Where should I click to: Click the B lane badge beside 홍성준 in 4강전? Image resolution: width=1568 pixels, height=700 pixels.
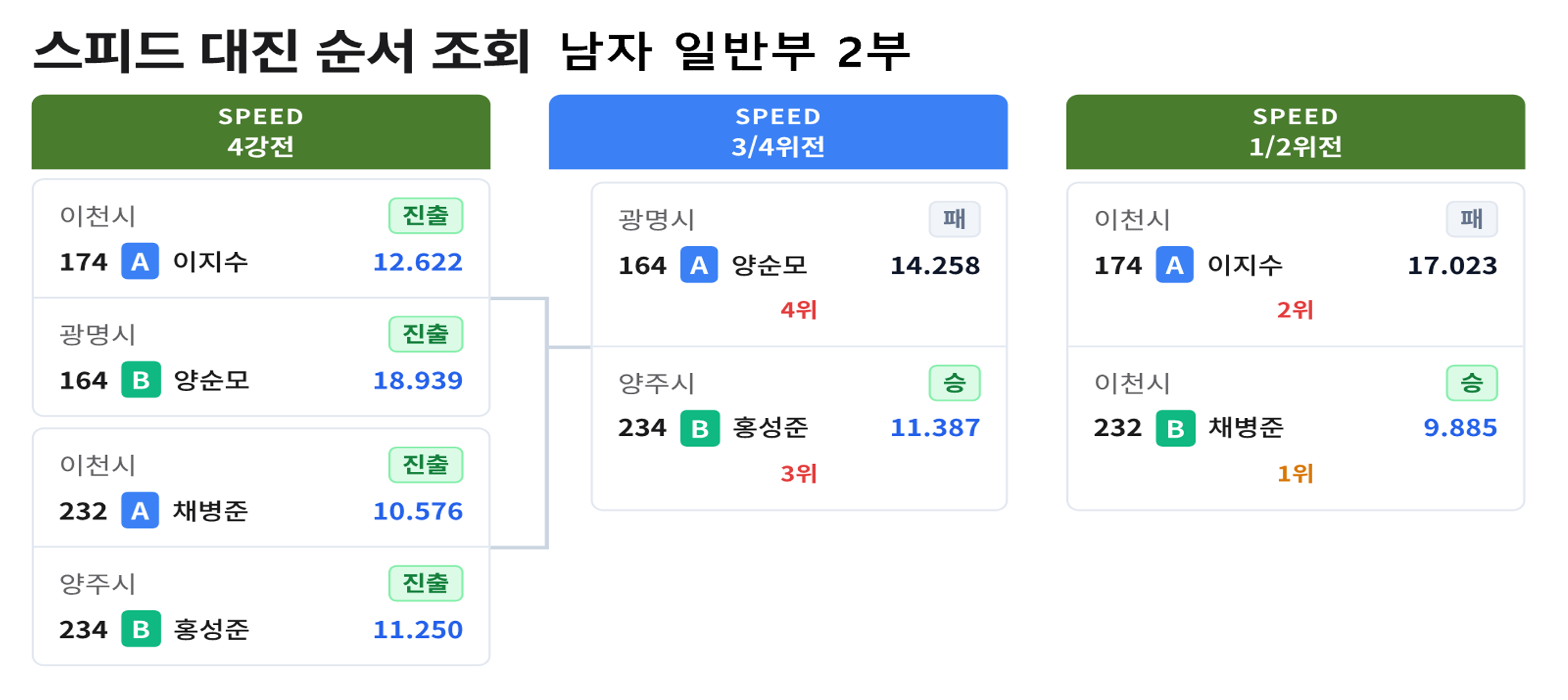pos(140,629)
